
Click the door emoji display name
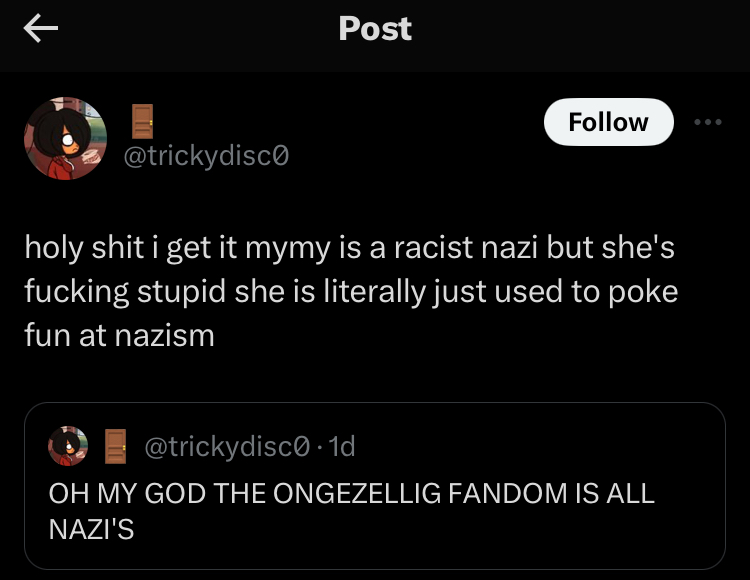click(x=143, y=121)
